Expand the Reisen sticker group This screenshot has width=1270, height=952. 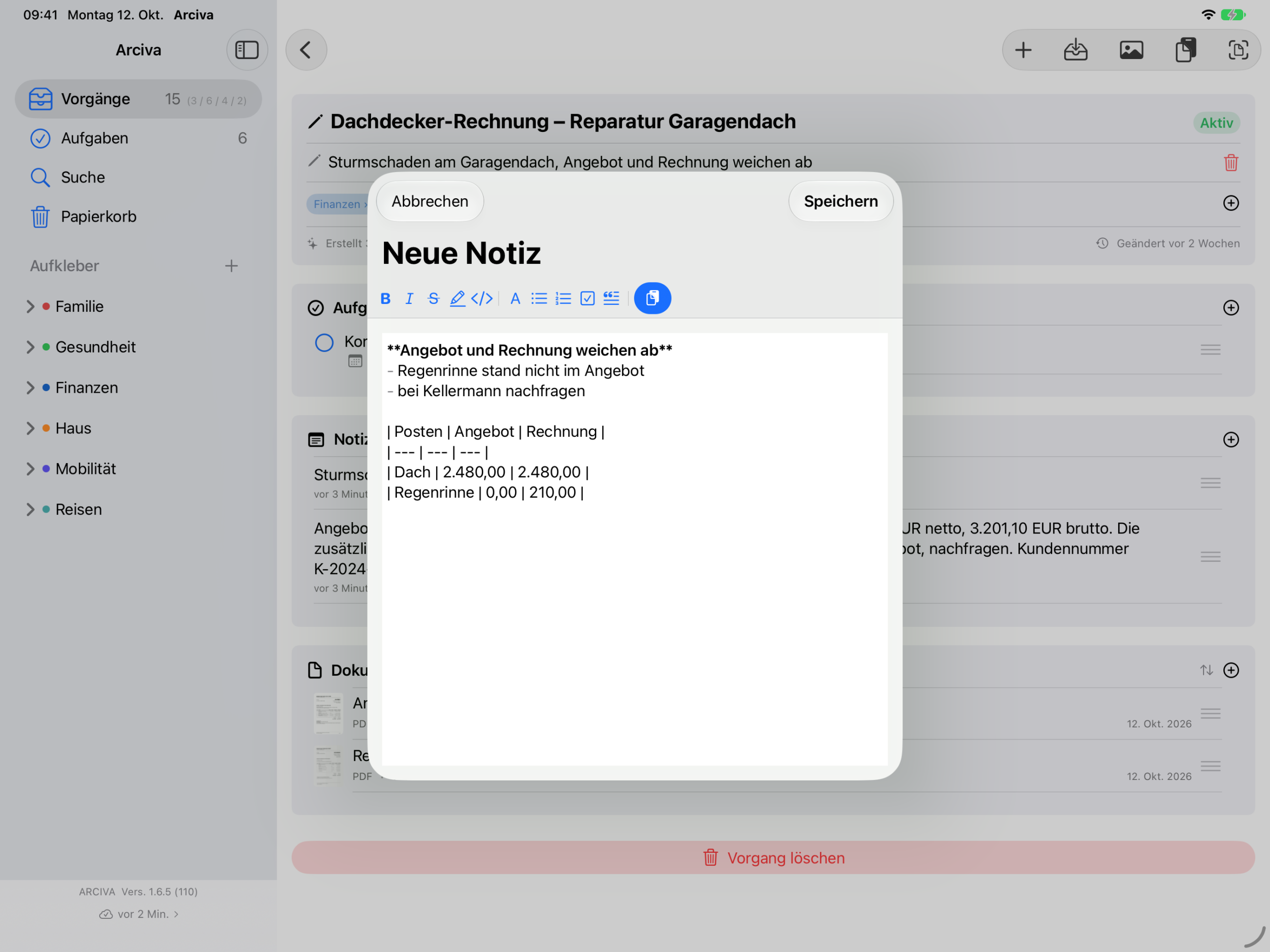(x=30, y=510)
